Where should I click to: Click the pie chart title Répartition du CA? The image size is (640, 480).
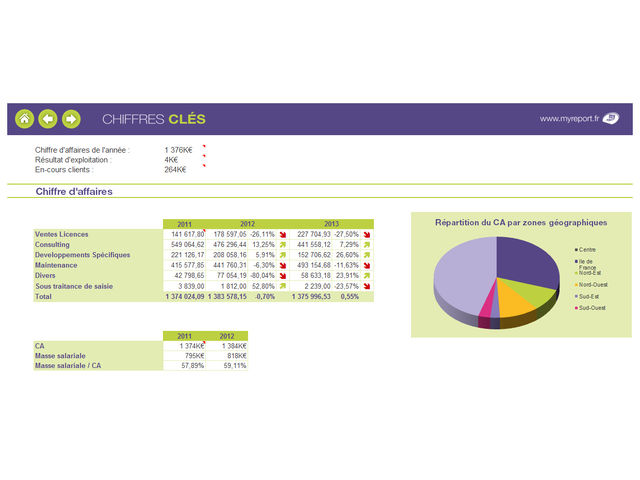tap(521, 223)
